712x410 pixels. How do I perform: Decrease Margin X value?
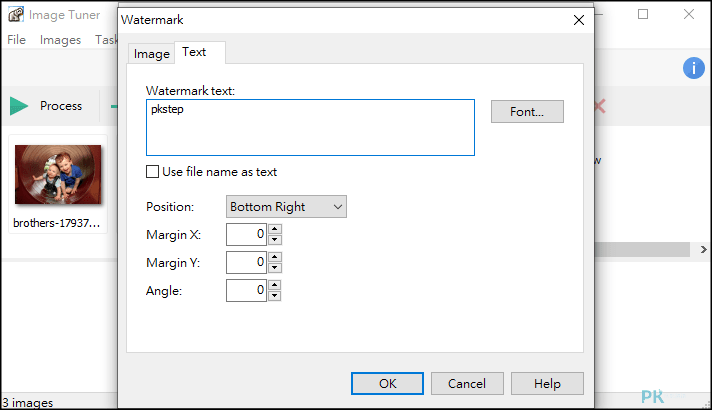(x=275, y=240)
